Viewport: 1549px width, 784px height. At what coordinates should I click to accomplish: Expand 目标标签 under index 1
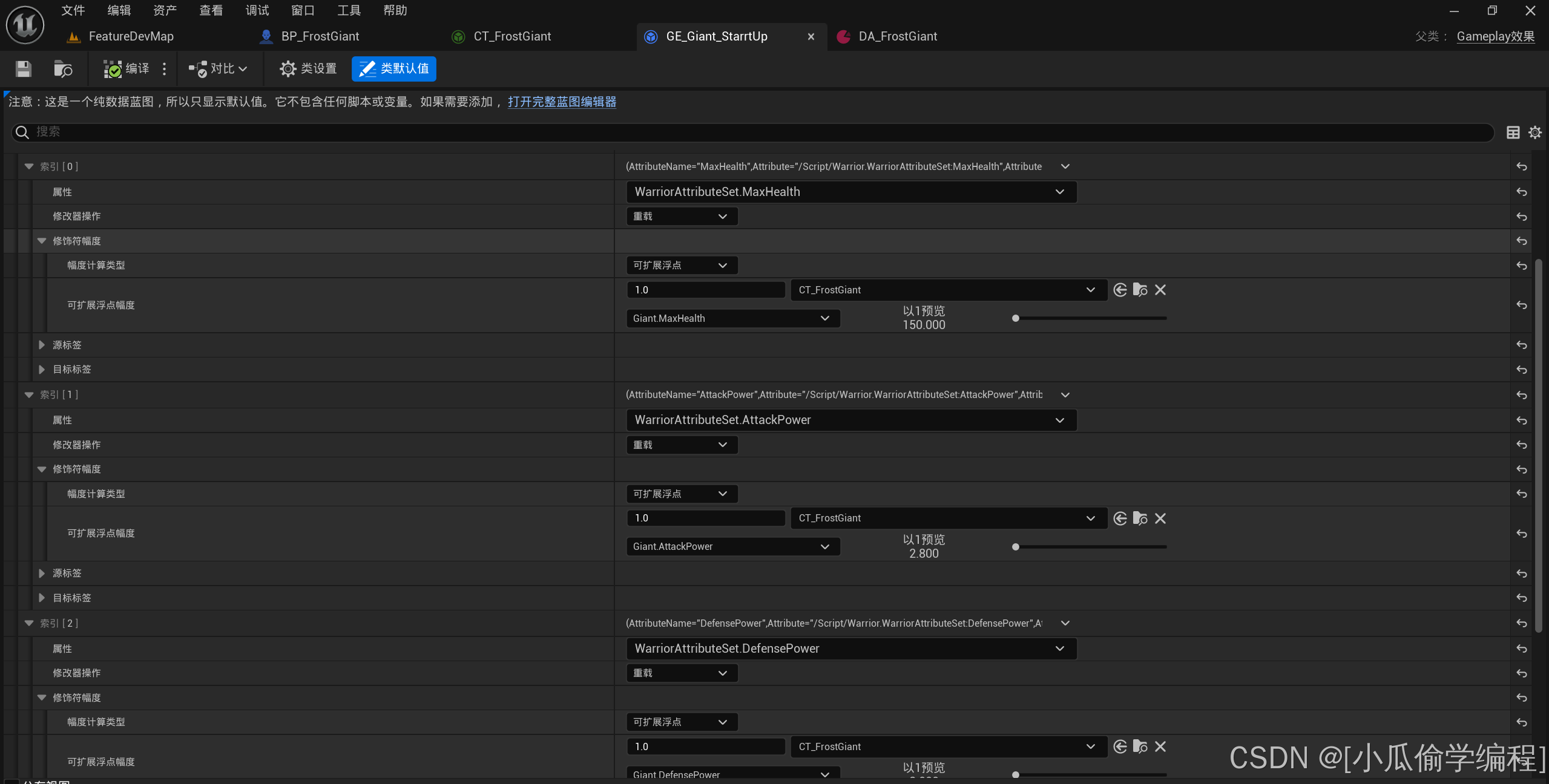[41, 598]
